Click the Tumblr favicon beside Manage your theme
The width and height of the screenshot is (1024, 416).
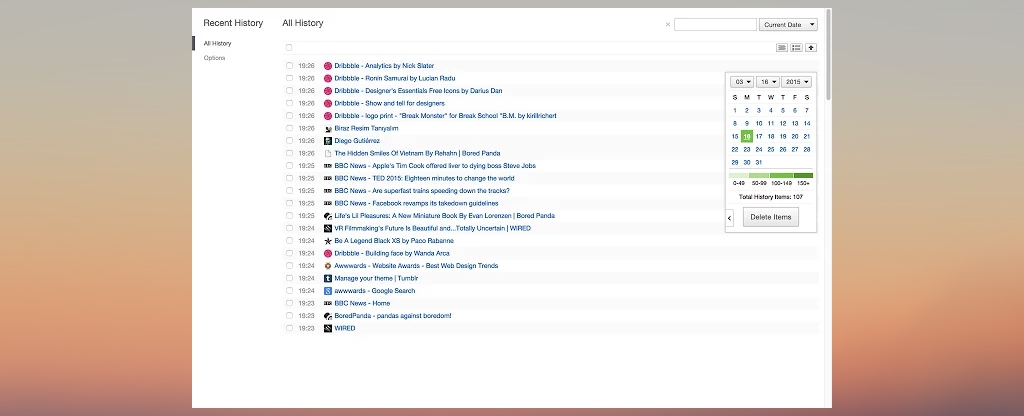[328, 278]
